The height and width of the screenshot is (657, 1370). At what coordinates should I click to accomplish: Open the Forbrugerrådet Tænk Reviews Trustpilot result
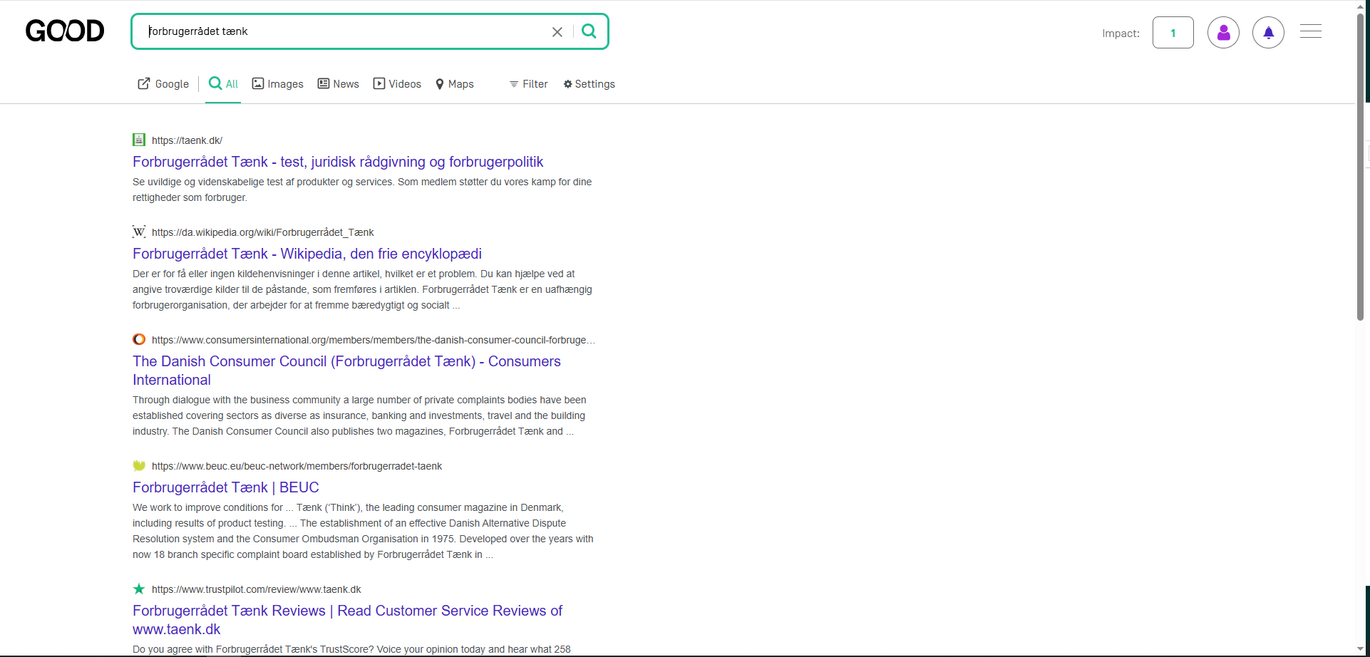347,620
